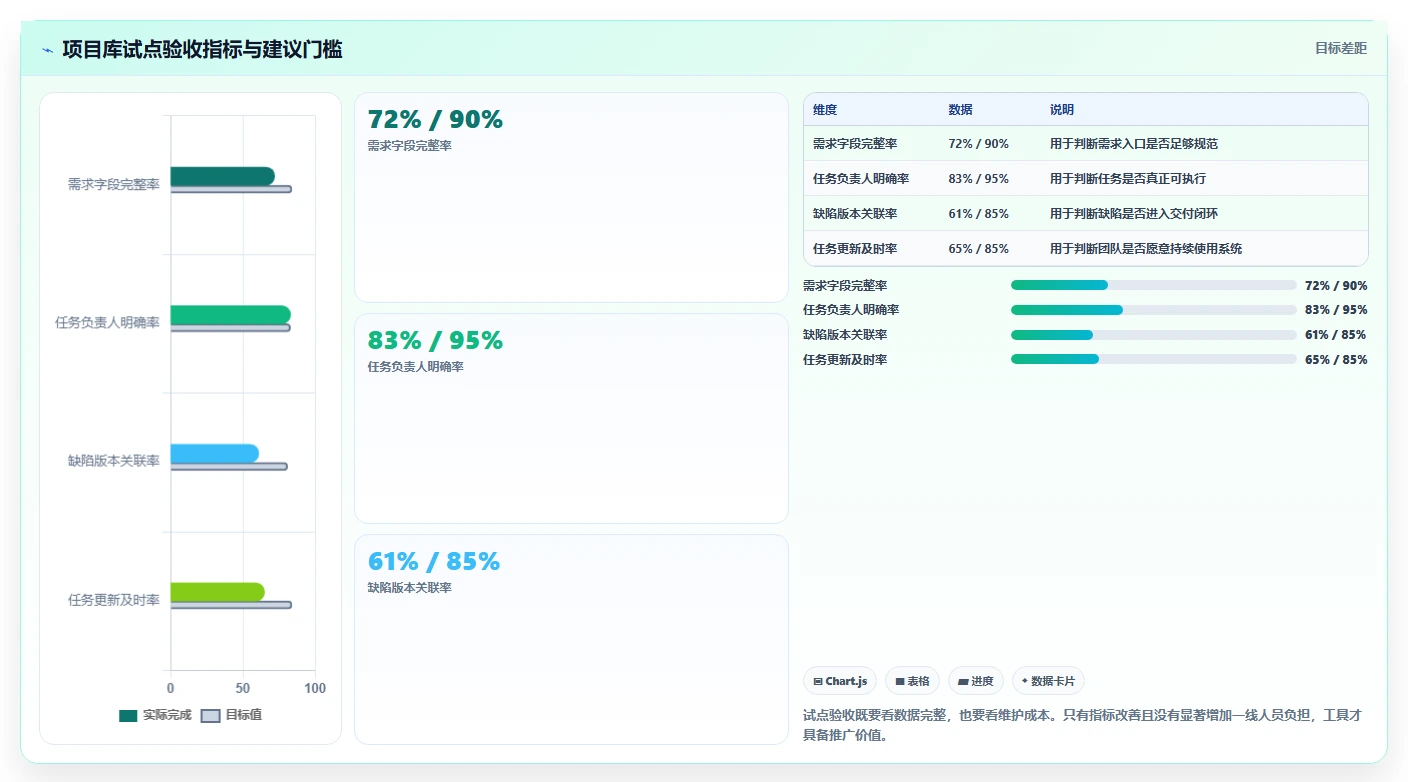Click the dashboard title 项目库试点验收指标与建议门槛
This screenshot has height=782, width=1408.
pos(202,50)
